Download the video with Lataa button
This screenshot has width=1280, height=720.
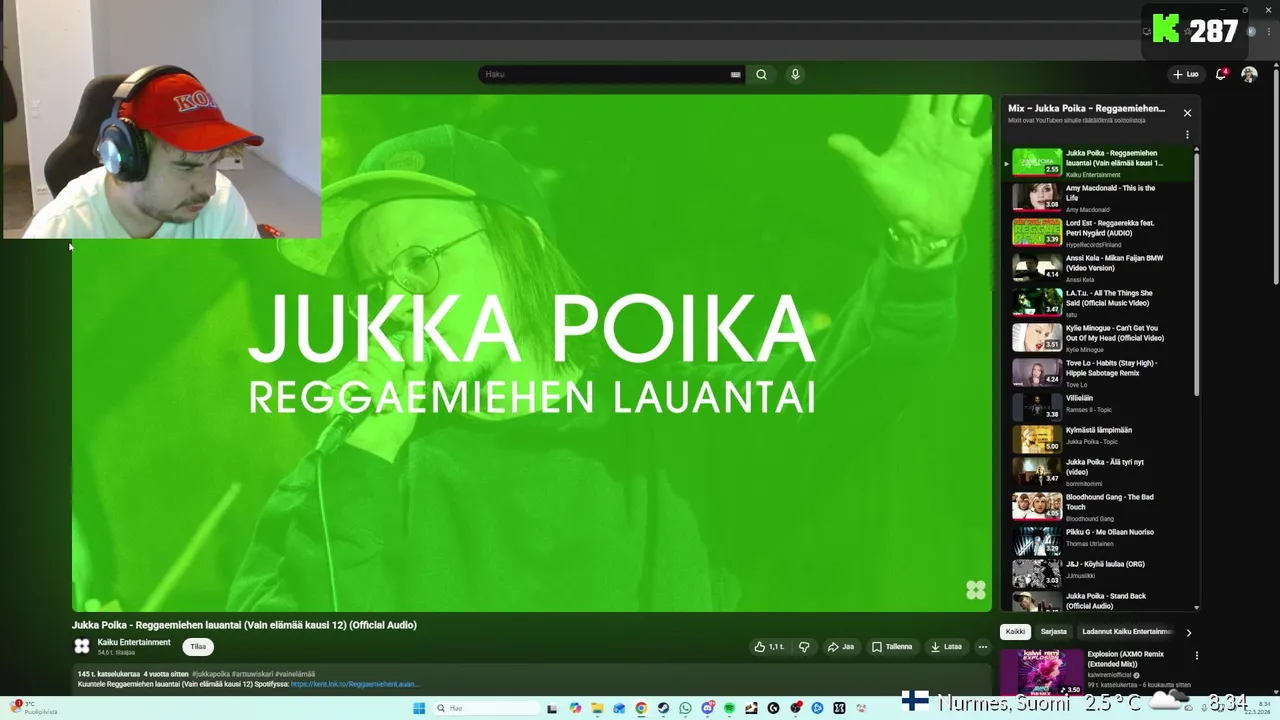[x=946, y=647]
